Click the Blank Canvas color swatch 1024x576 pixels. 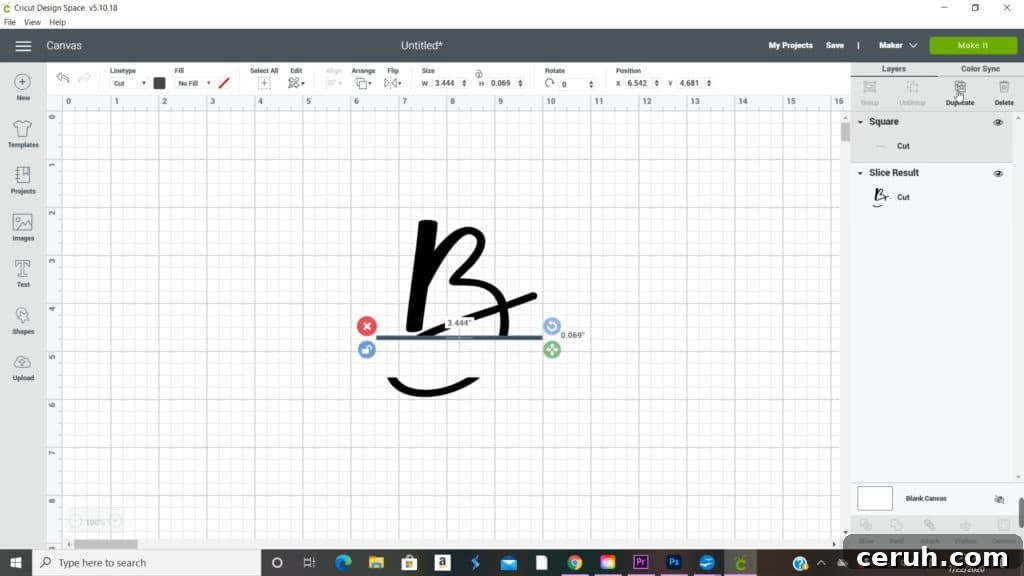[874, 498]
